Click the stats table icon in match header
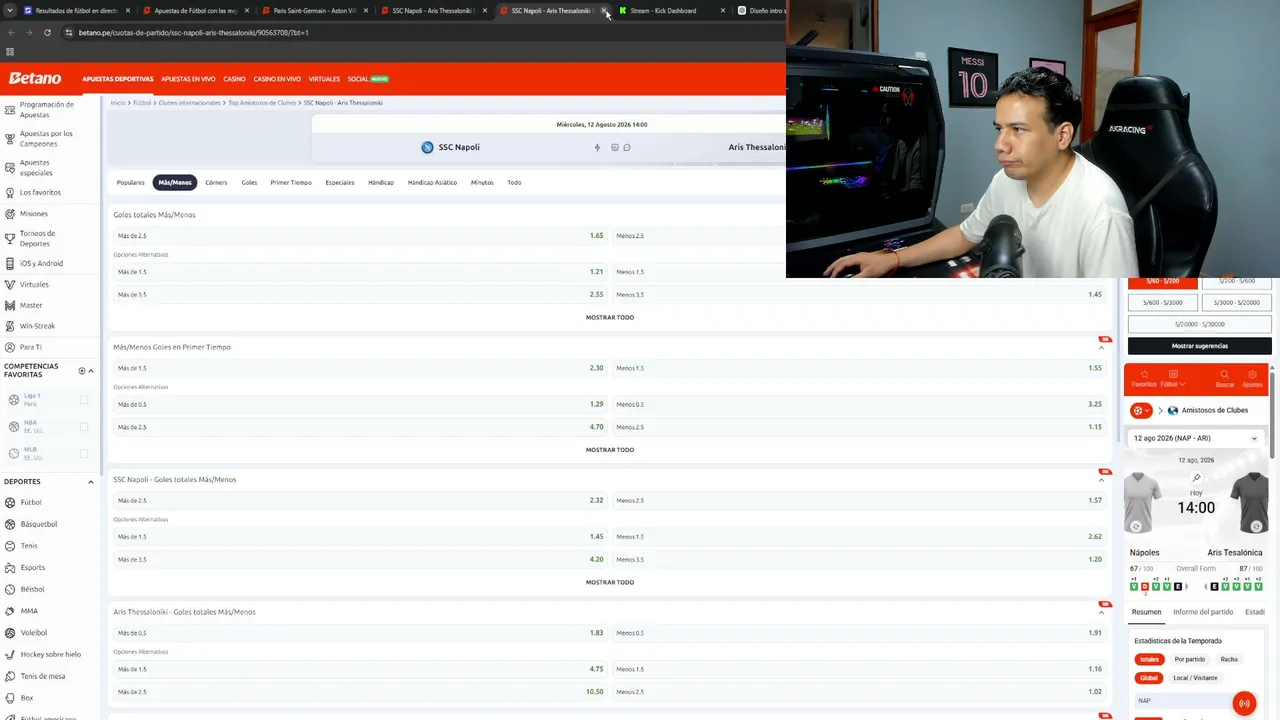1280x720 pixels. pyautogui.click(x=614, y=147)
